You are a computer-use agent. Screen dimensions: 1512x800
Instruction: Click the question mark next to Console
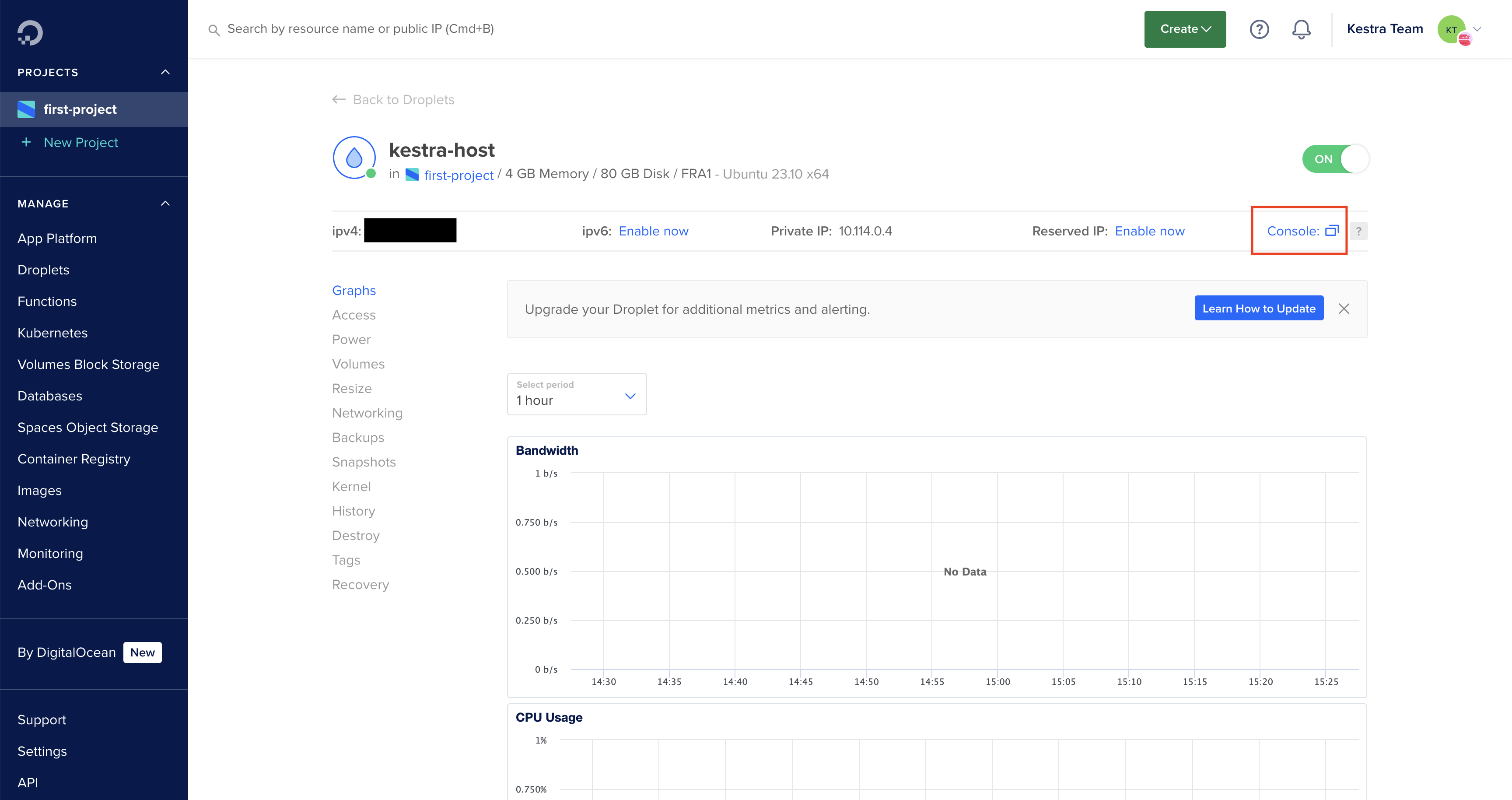pyautogui.click(x=1359, y=231)
